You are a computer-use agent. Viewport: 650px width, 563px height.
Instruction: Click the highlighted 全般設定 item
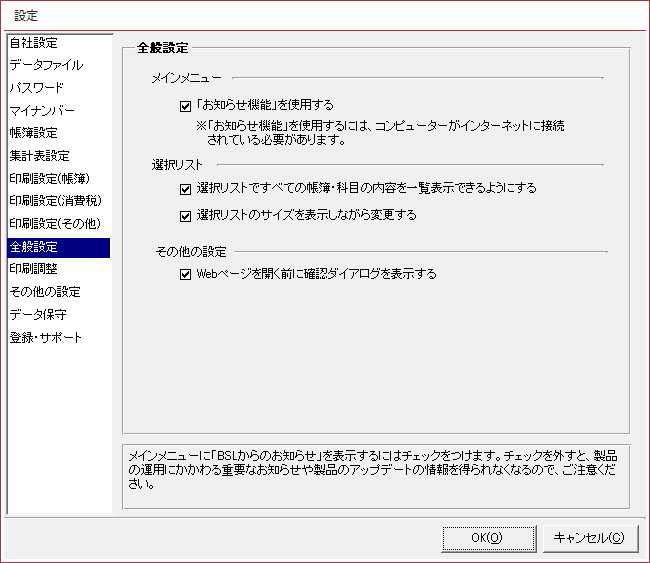coord(34,246)
